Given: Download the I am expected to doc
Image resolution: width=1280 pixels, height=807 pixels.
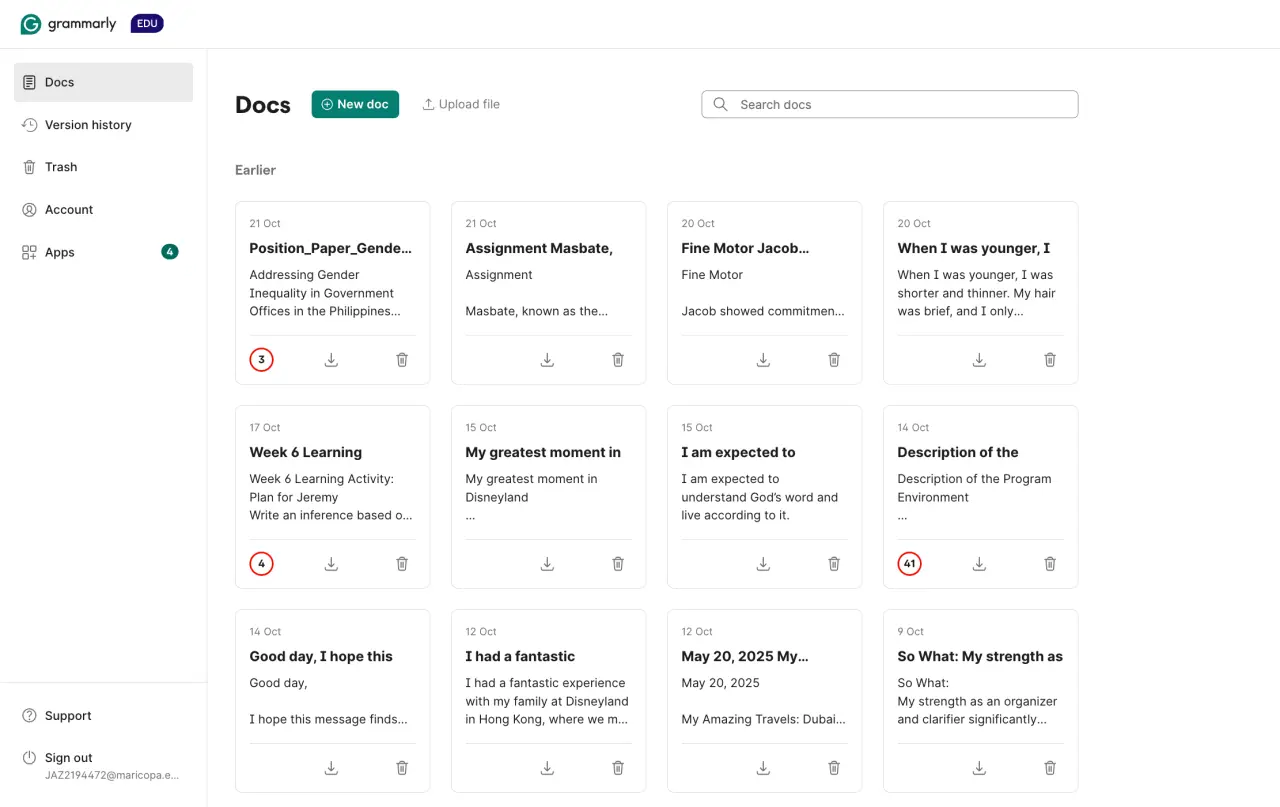Looking at the screenshot, I should [x=763, y=564].
